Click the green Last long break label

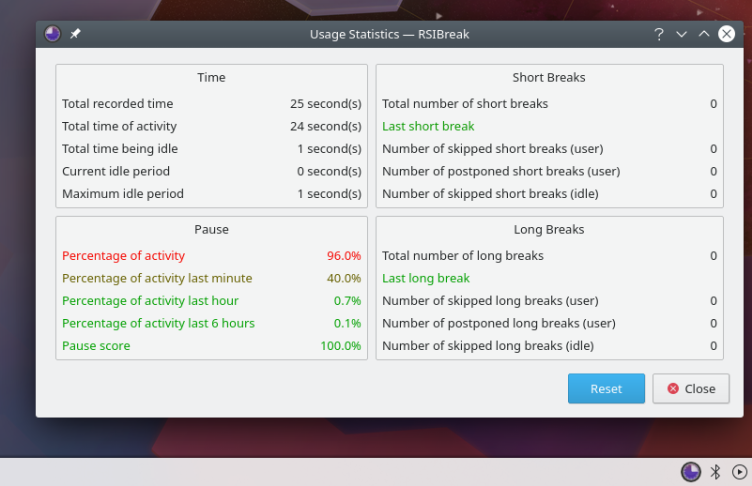point(426,278)
